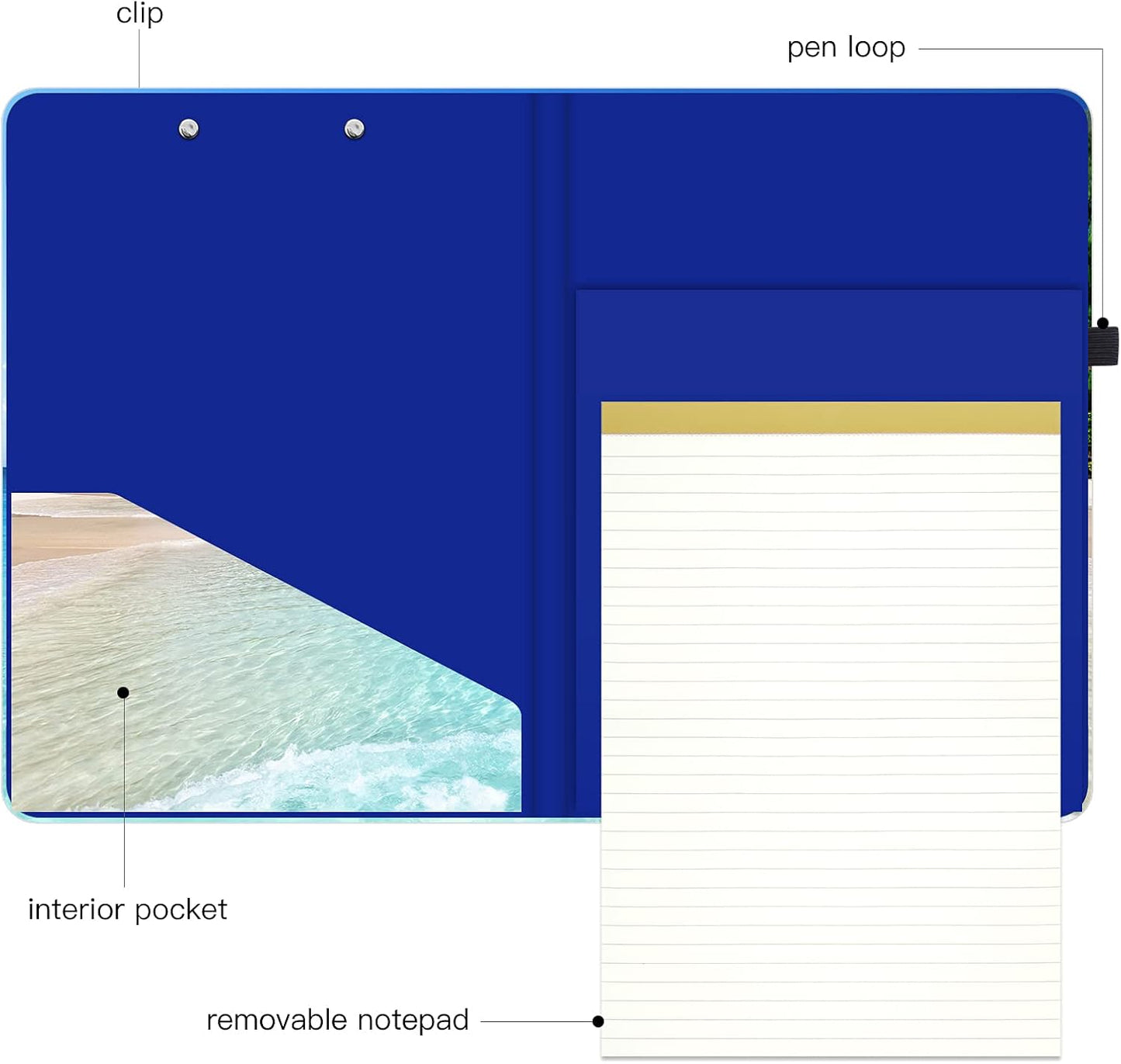Click the horizontal line next to "pen loop"
The image size is (1121, 1064).
coord(1011,49)
